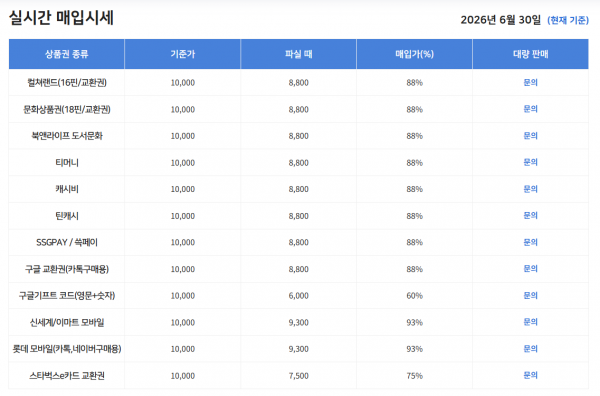Select the 60% rate cell

(x=414, y=296)
